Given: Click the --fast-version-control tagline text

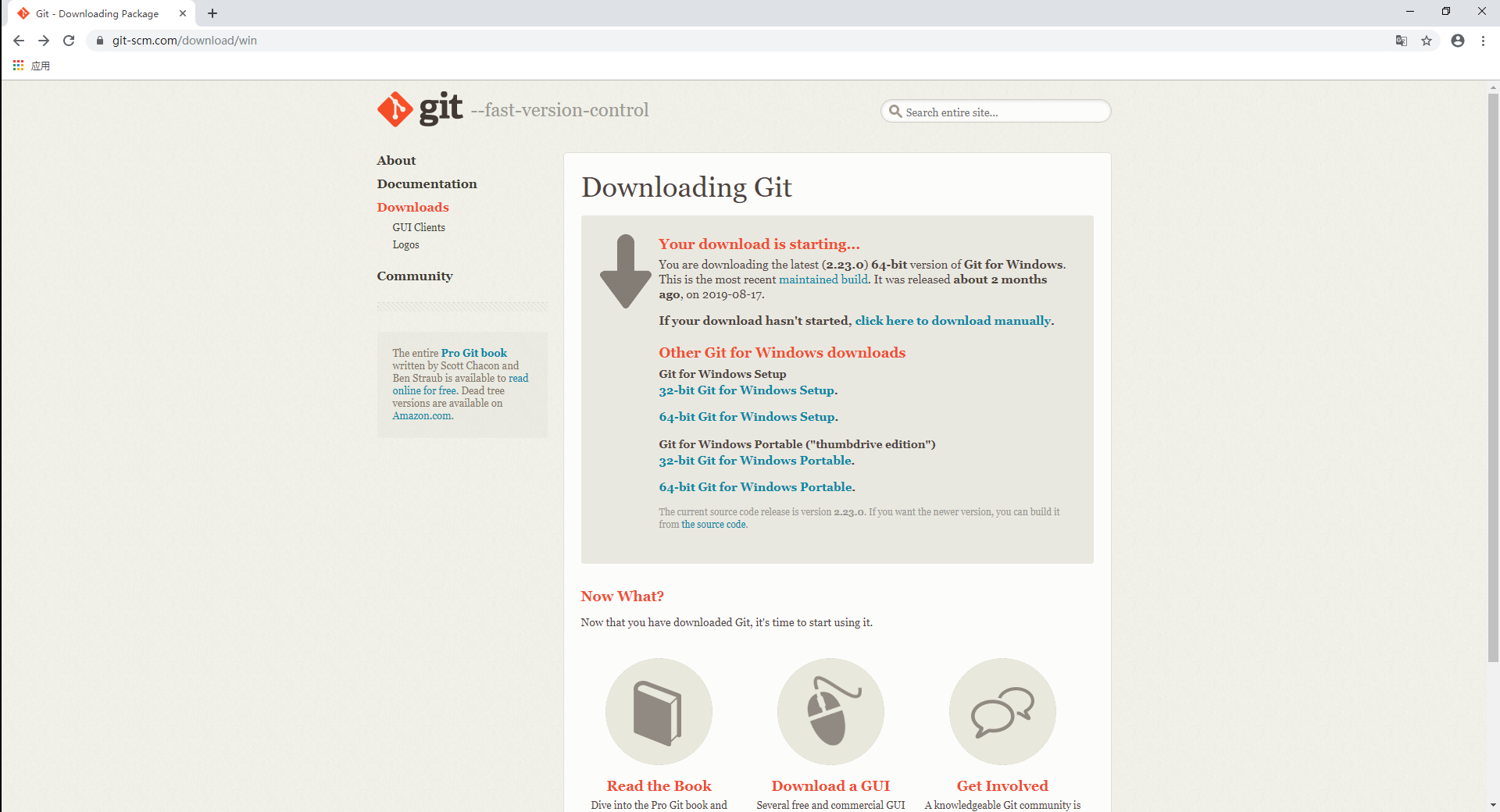Looking at the screenshot, I should pyautogui.click(x=559, y=110).
